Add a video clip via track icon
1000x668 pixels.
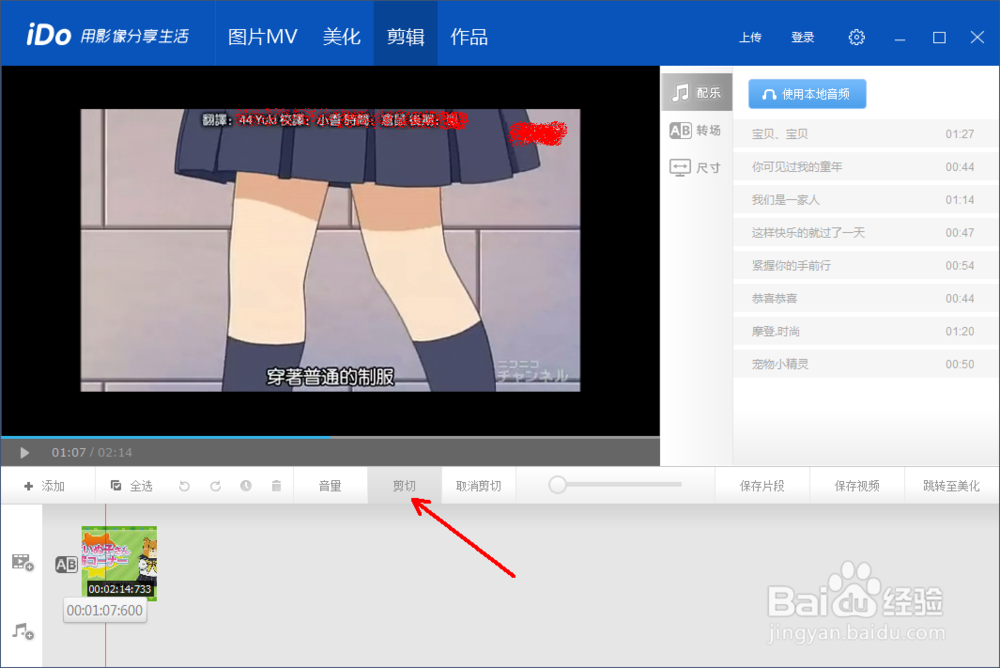click(x=22, y=562)
